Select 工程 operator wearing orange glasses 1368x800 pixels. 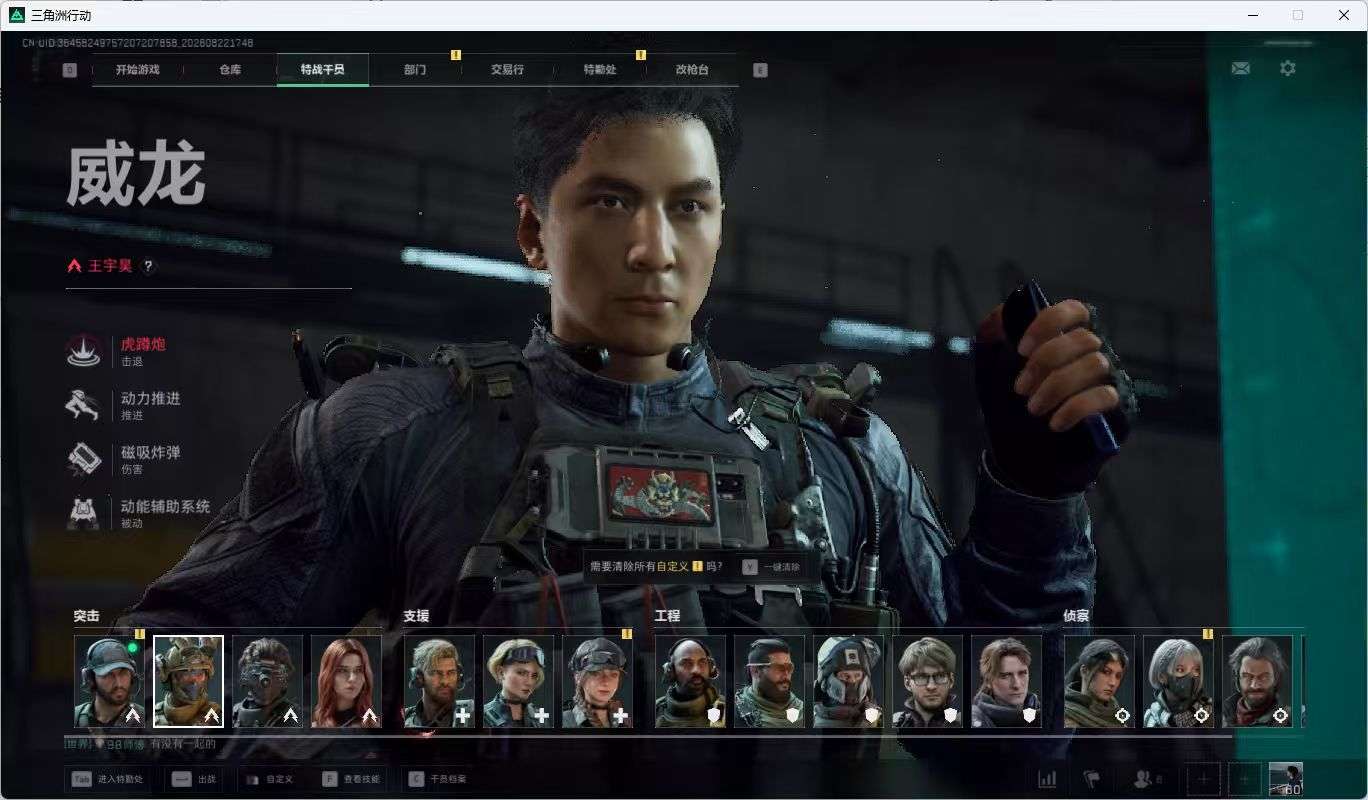point(769,682)
